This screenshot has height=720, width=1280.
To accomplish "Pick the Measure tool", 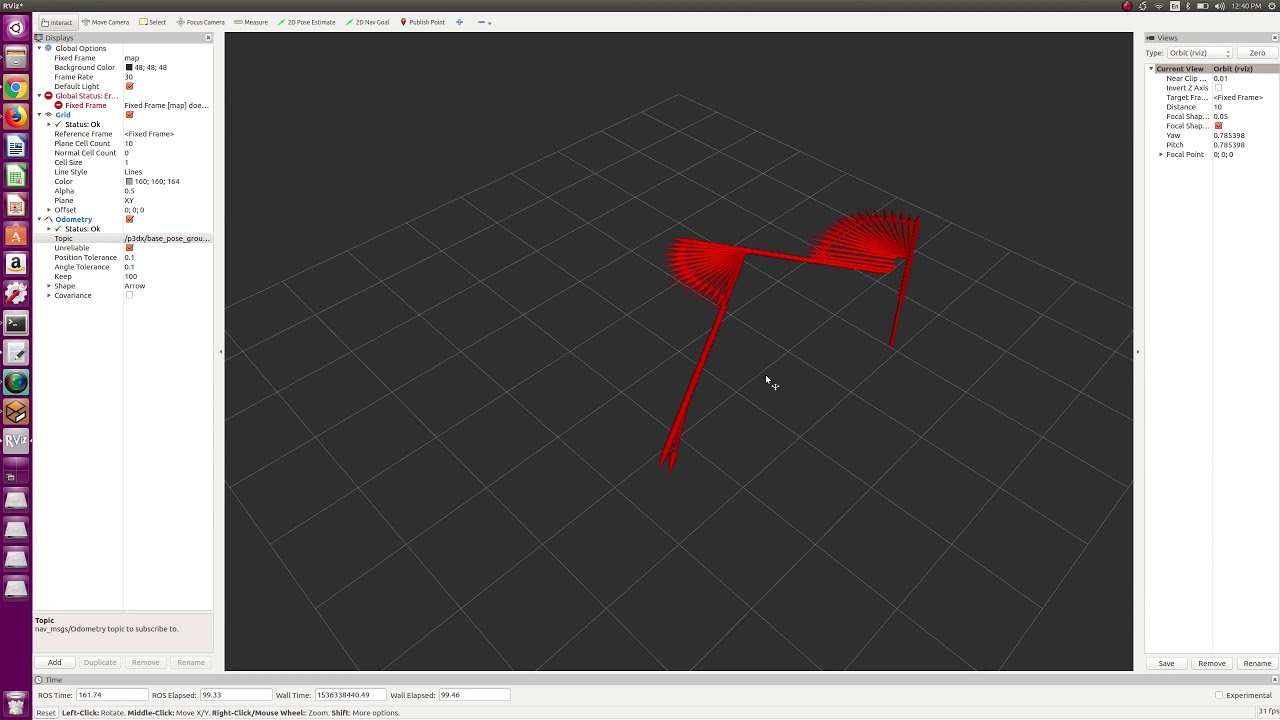I will 251,22.
